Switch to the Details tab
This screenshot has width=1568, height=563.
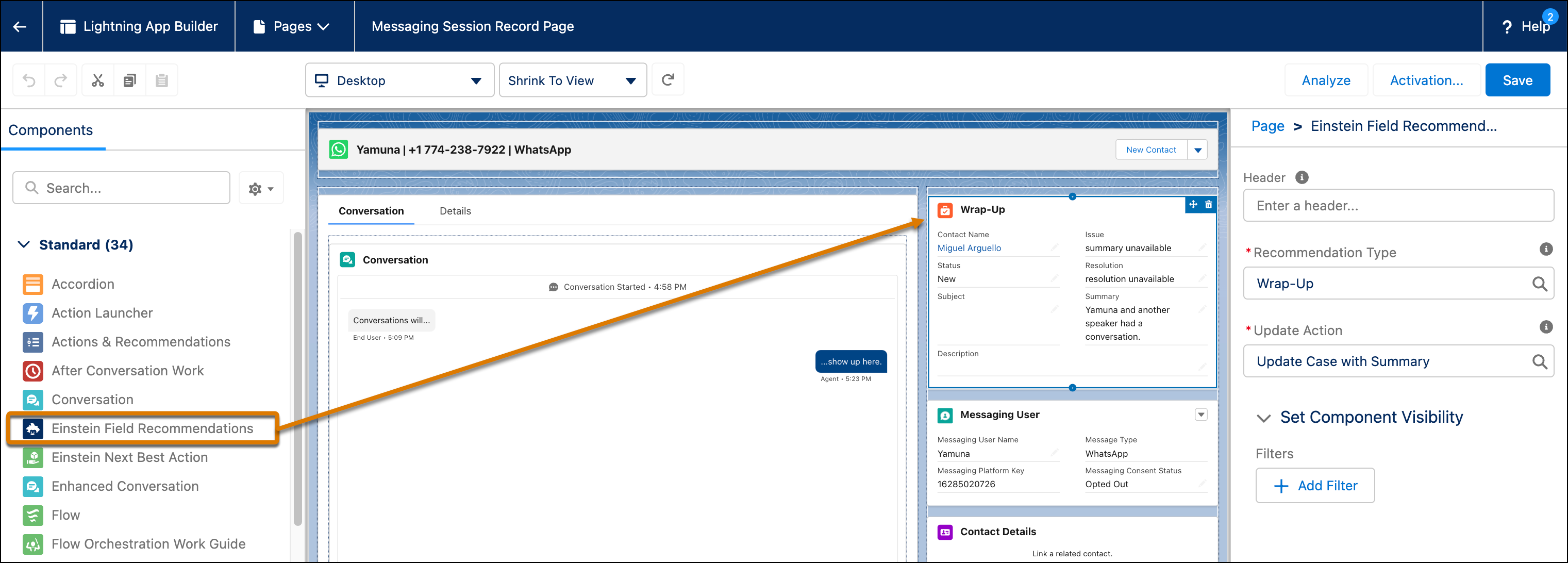click(455, 211)
